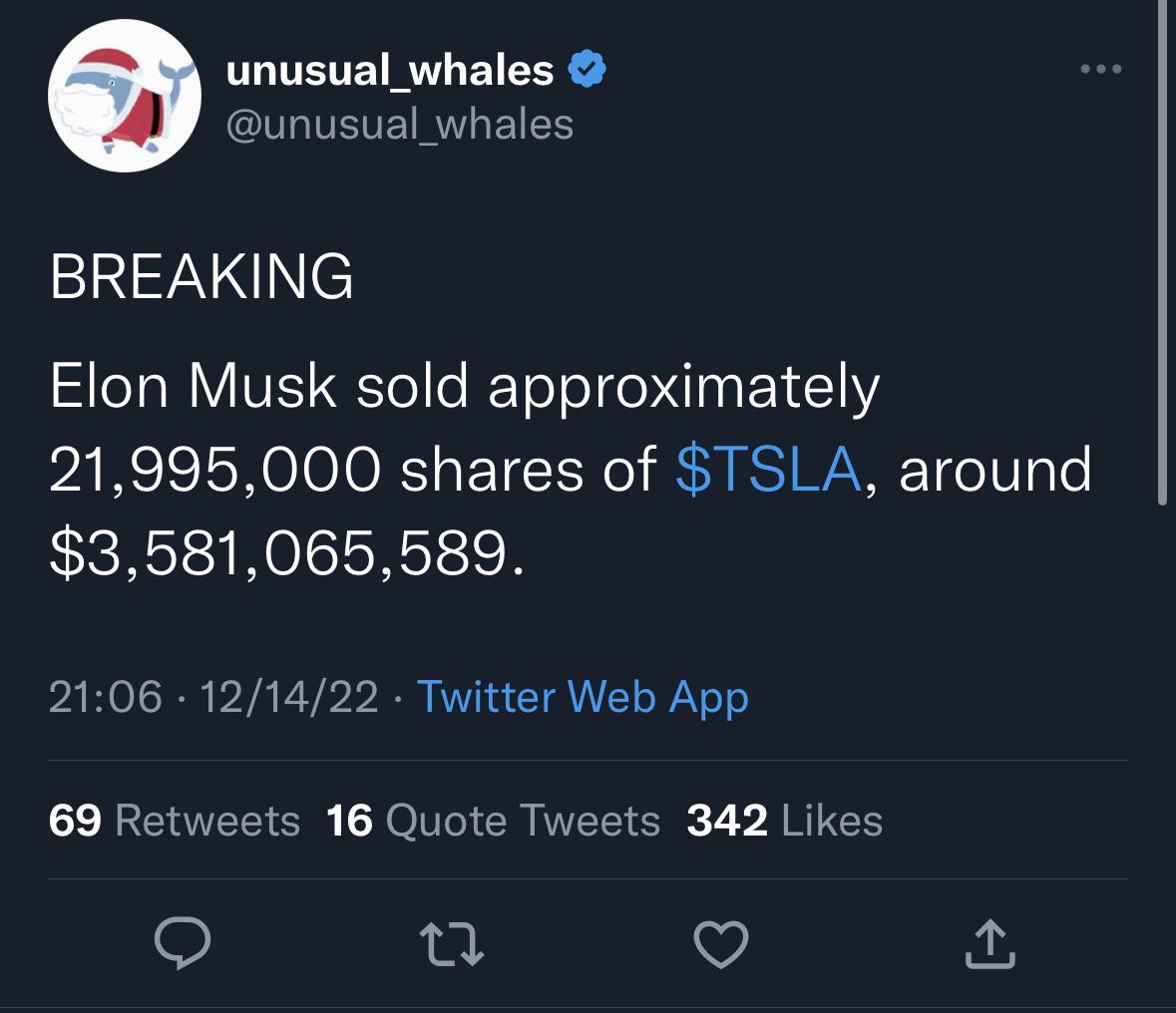Image resolution: width=1176 pixels, height=1013 pixels.
Task: Click the BREAKING headline text
Action: [x=201, y=276]
